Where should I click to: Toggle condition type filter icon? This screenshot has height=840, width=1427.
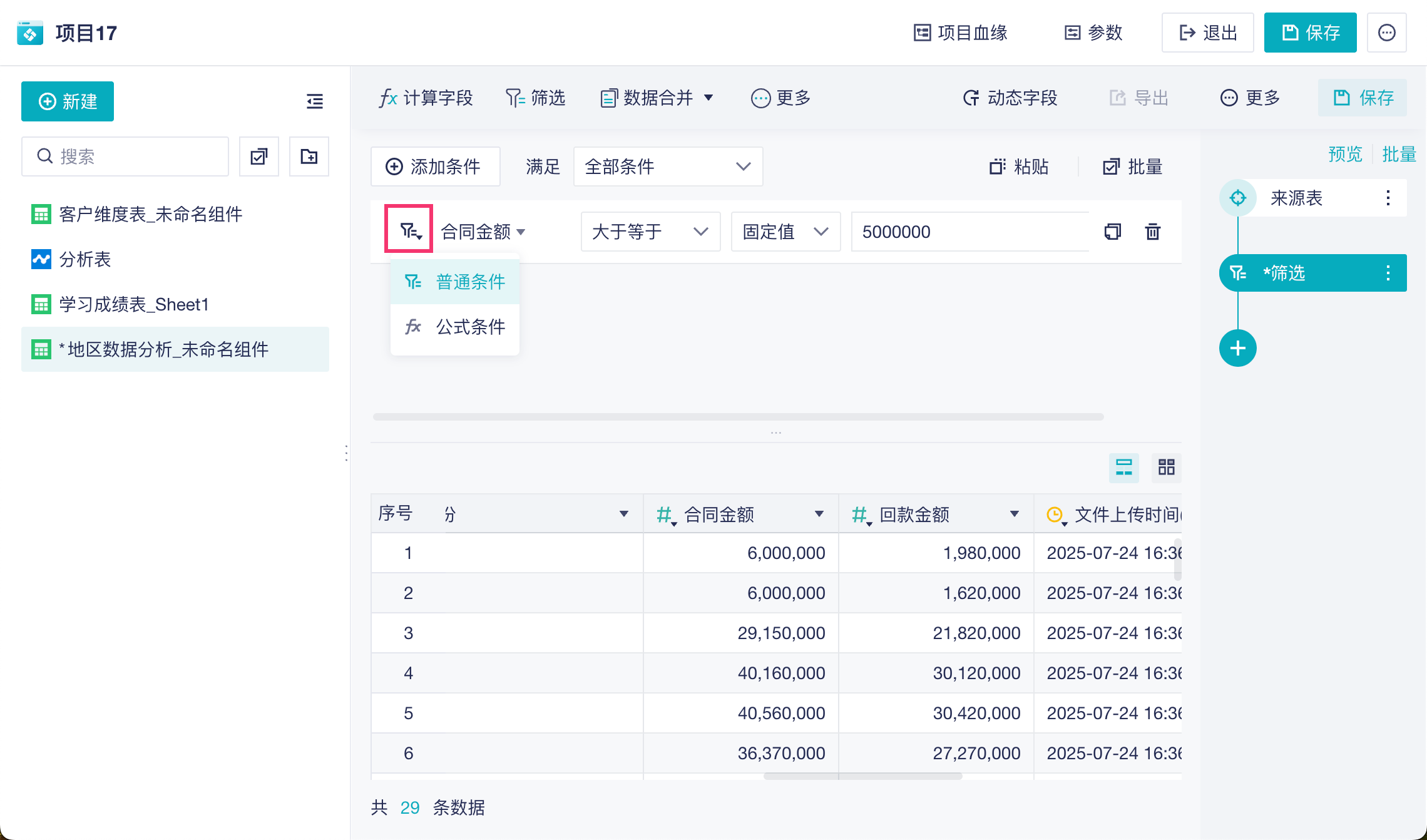[x=409, y=232]
